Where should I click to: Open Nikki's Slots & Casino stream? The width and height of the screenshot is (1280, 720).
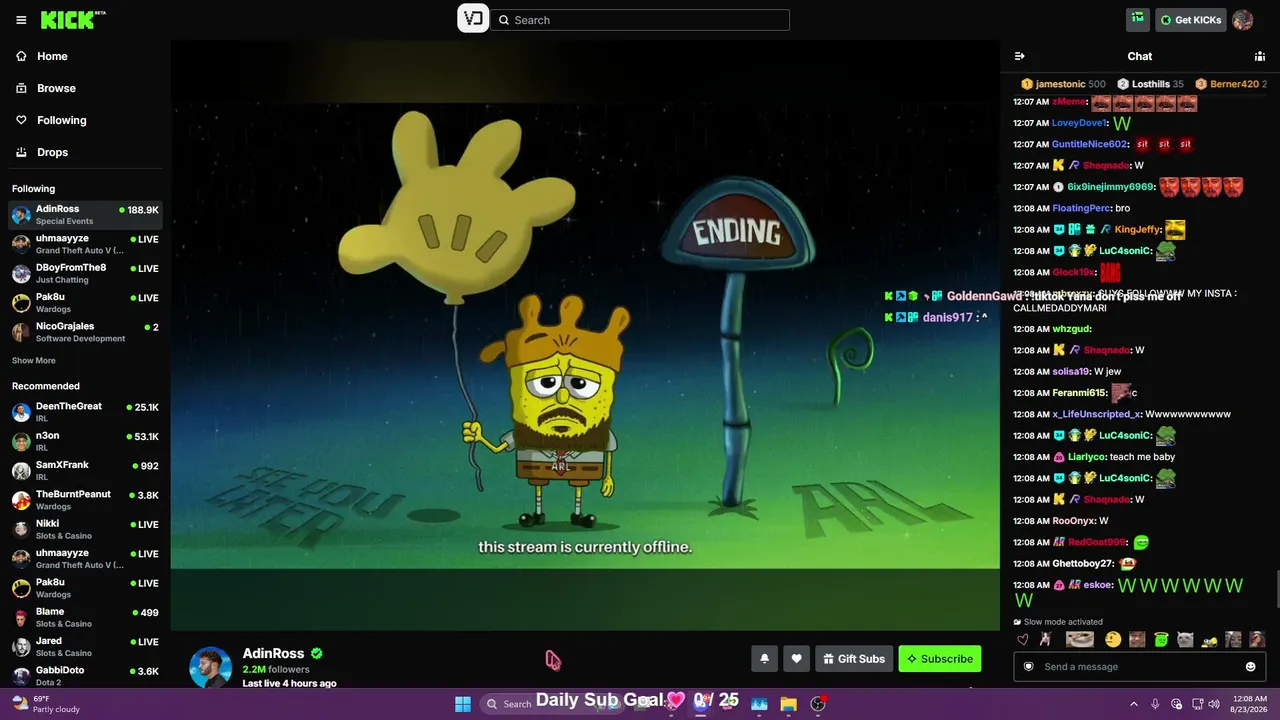click(x=85, y=529)
